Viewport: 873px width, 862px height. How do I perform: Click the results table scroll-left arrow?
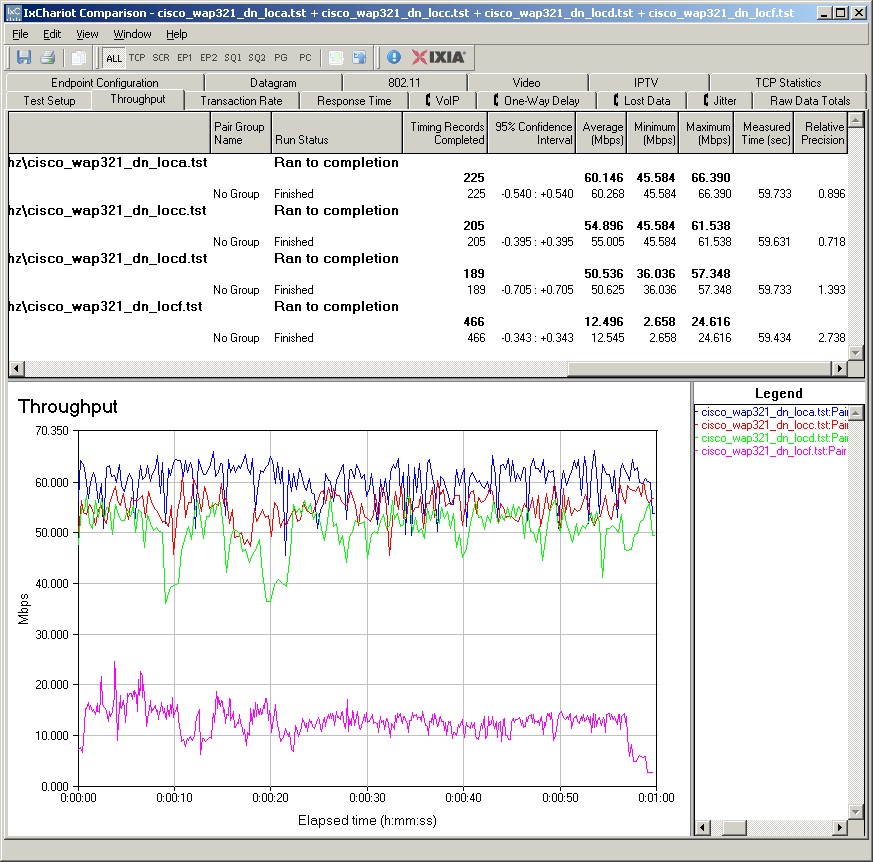16,368
